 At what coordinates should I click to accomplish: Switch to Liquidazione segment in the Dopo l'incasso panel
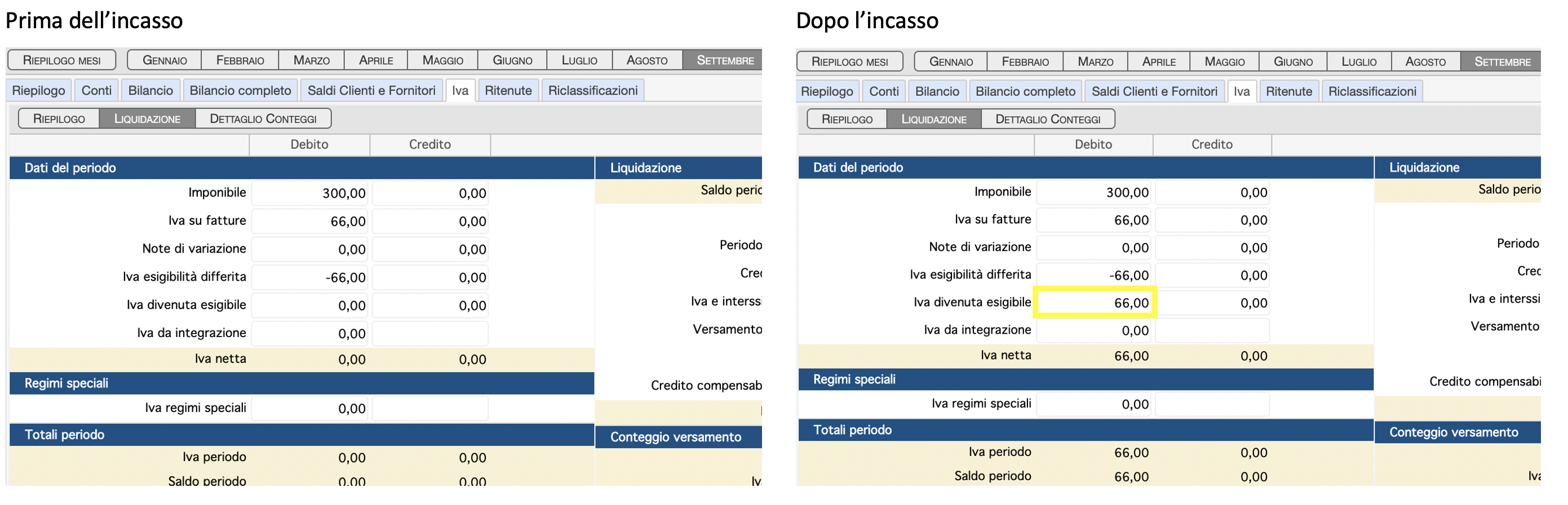click(x=934, y=119)
